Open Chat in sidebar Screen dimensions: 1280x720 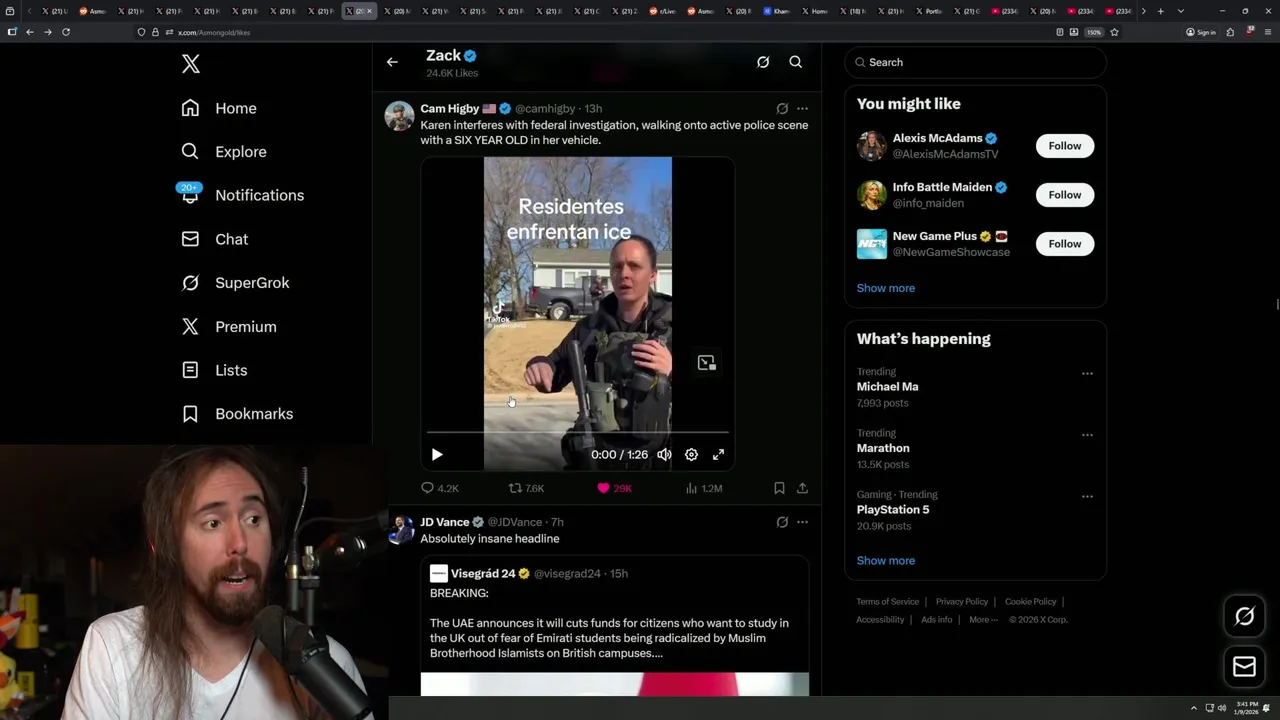click(x=214, y=239)
